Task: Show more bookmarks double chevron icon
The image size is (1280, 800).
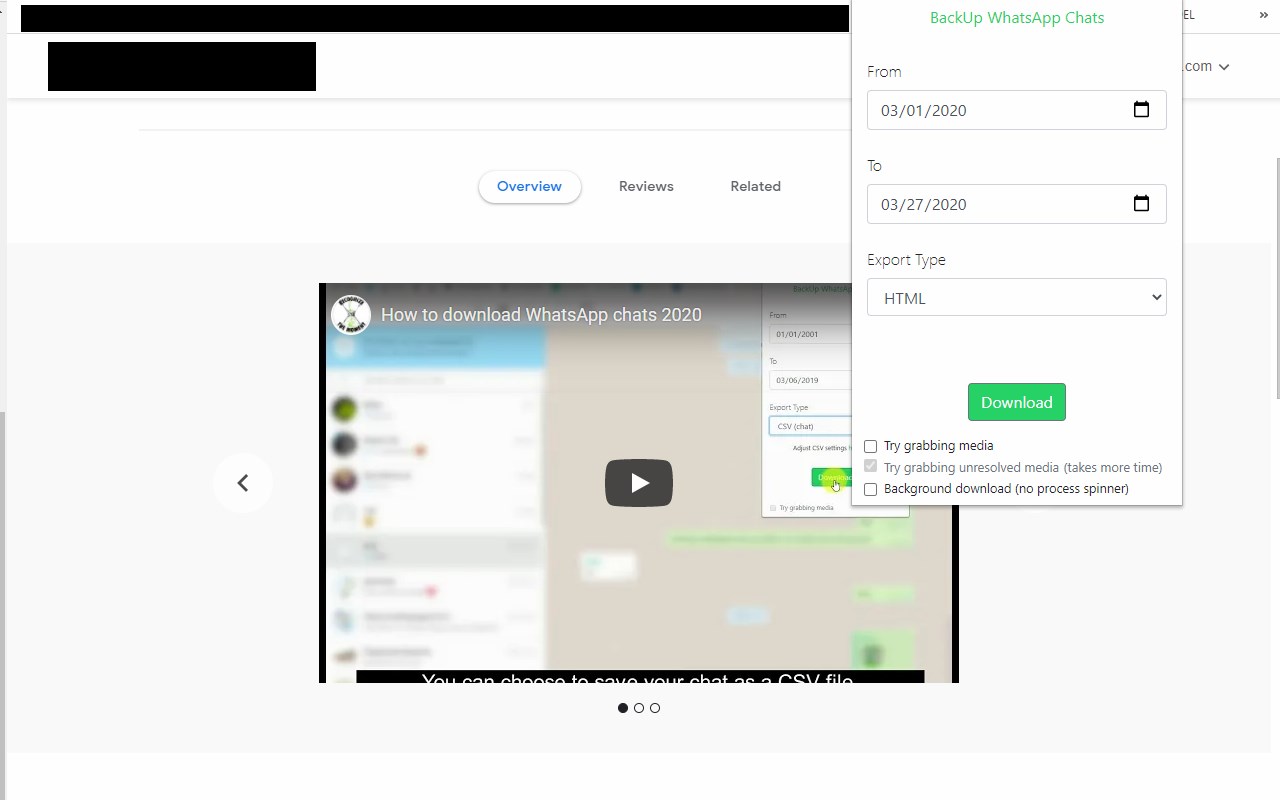Action: coord(1263,15)
